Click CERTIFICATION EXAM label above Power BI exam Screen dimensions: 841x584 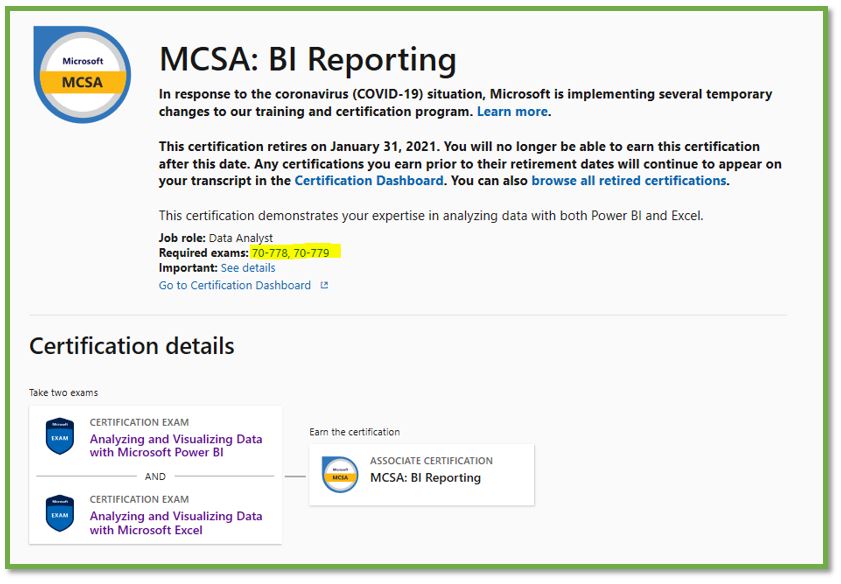click(139, 422)
